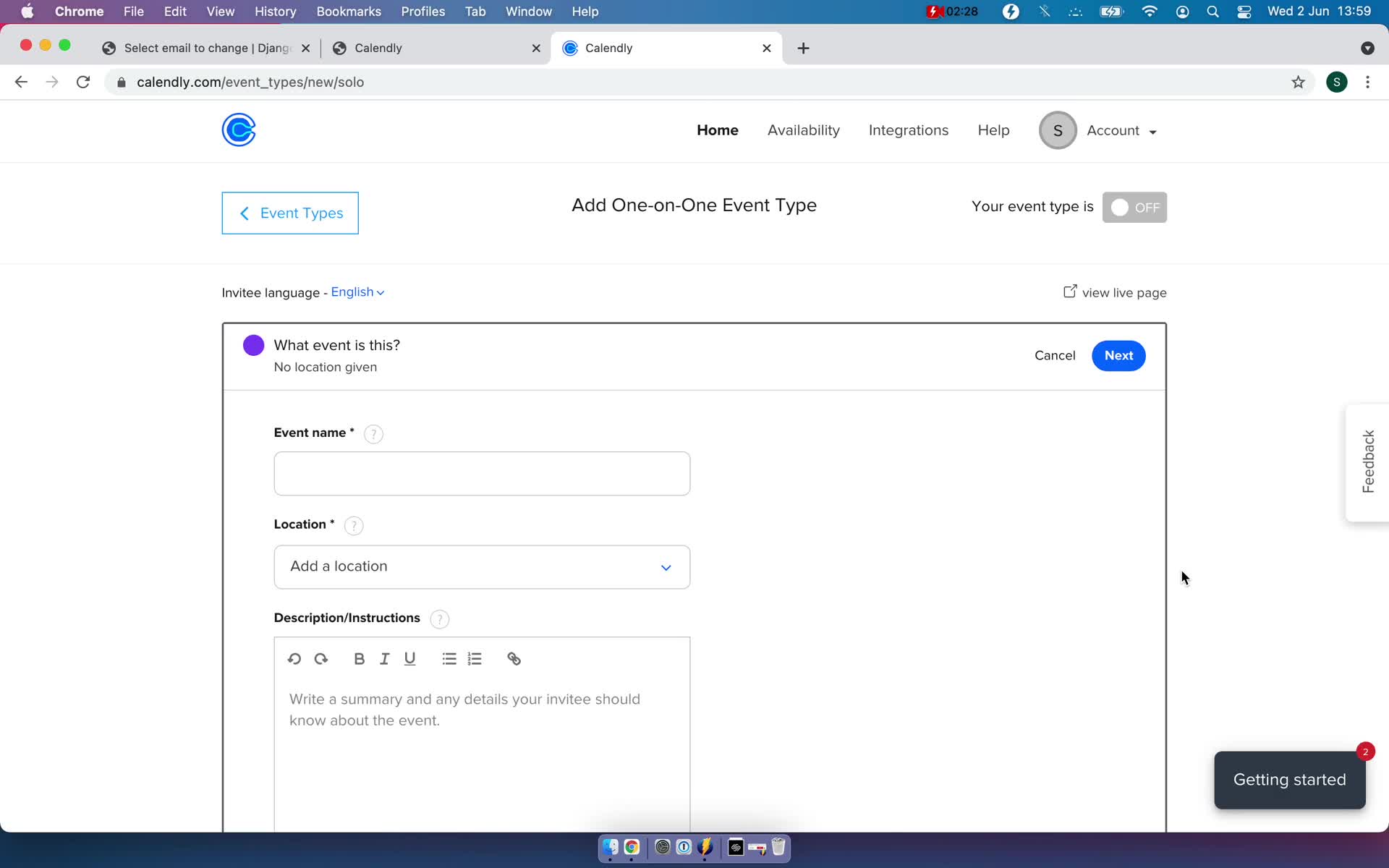Click the Bold formatting icon
The width and height of the screenshot is (1389, 868).
[x=359, y=658]
